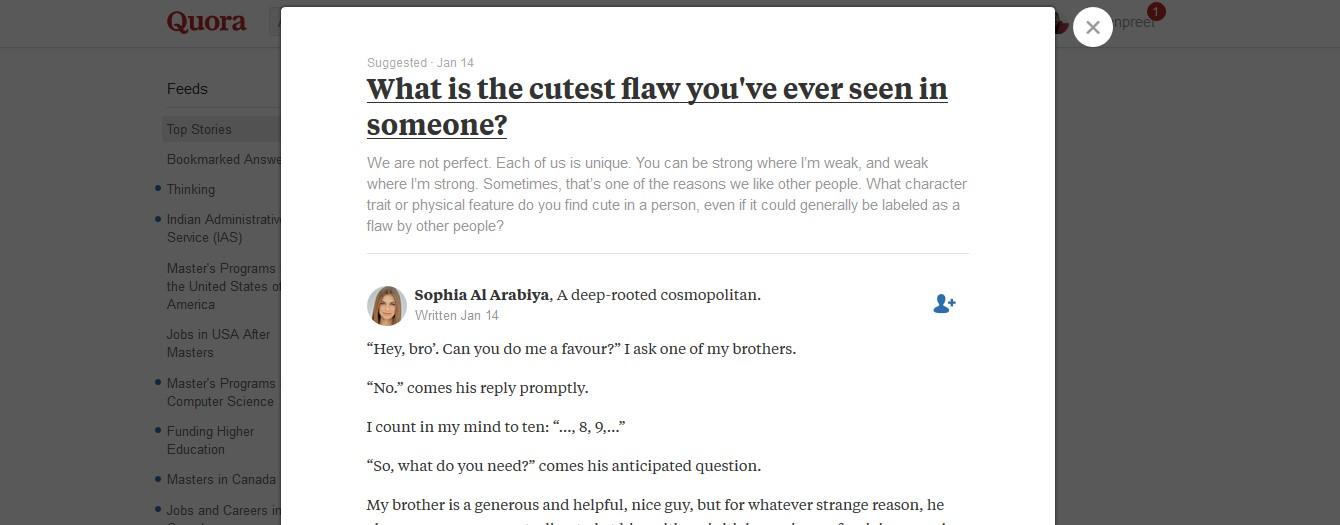Click author name Sophia Al Arabiya
1340x525 pixels.
click(481, 295)
